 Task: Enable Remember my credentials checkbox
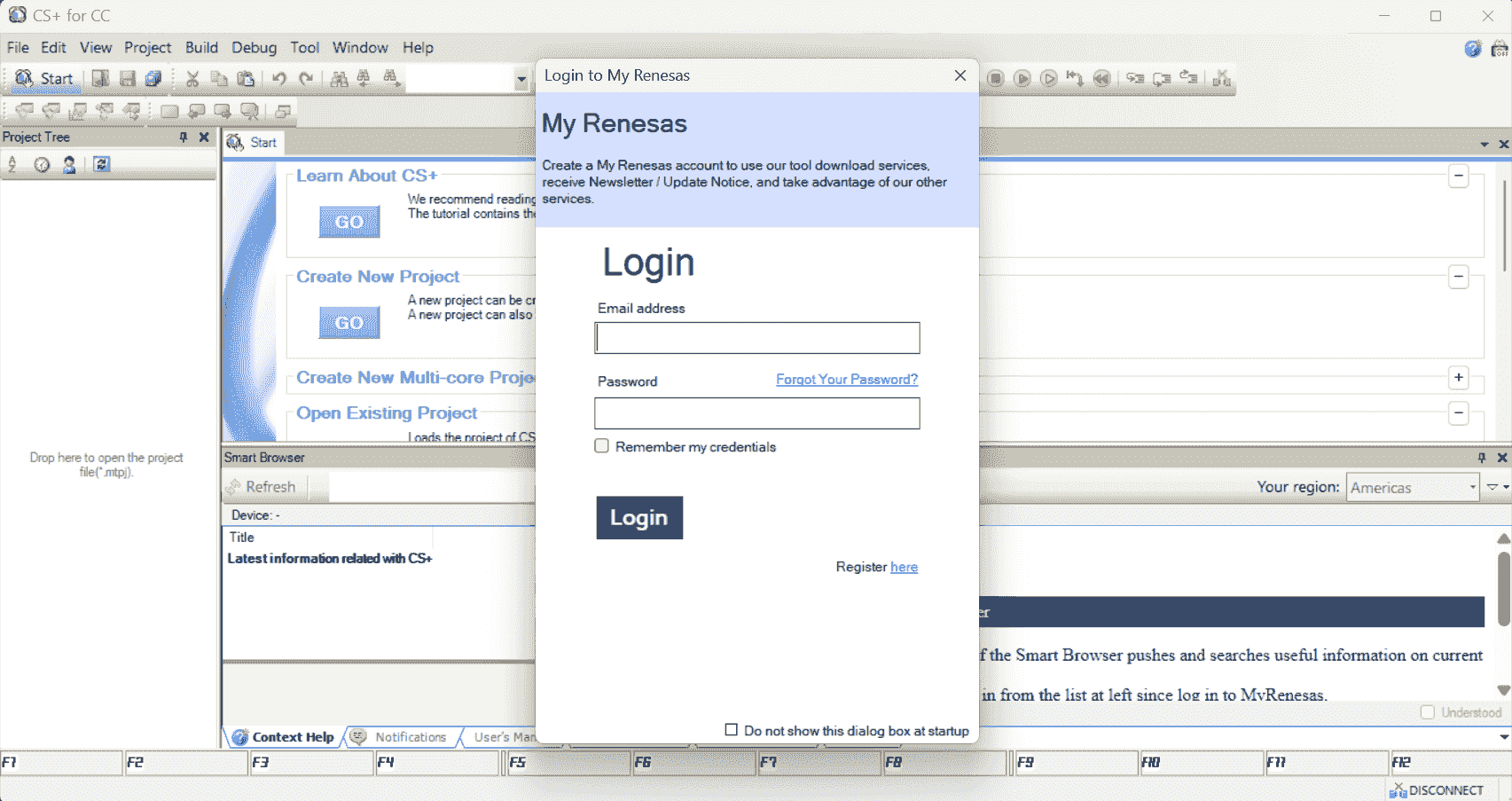click(x=602, y=446)
